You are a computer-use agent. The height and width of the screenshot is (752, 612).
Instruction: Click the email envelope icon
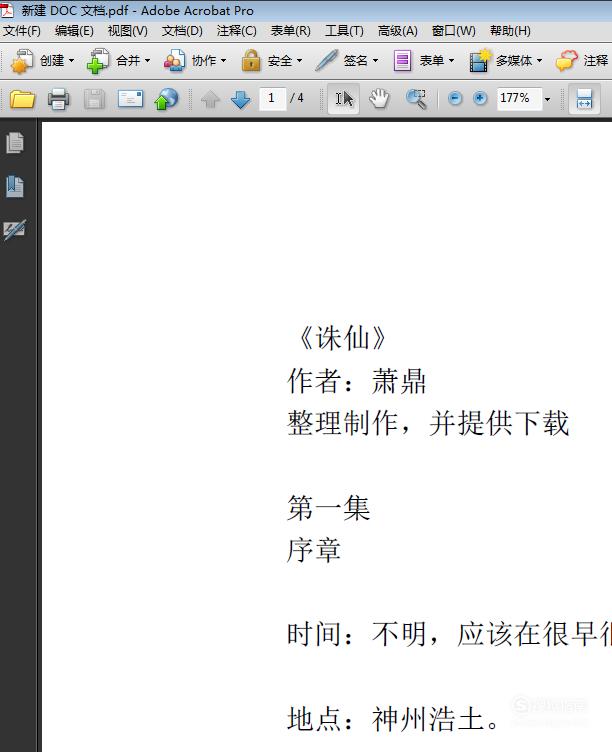130,99
